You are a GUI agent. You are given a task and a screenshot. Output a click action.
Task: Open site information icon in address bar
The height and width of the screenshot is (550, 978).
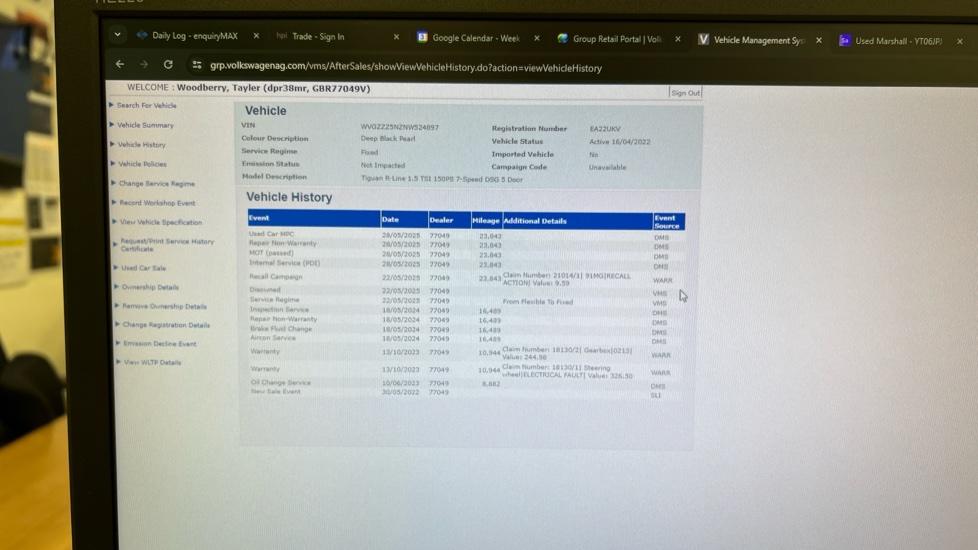point(196,65)
